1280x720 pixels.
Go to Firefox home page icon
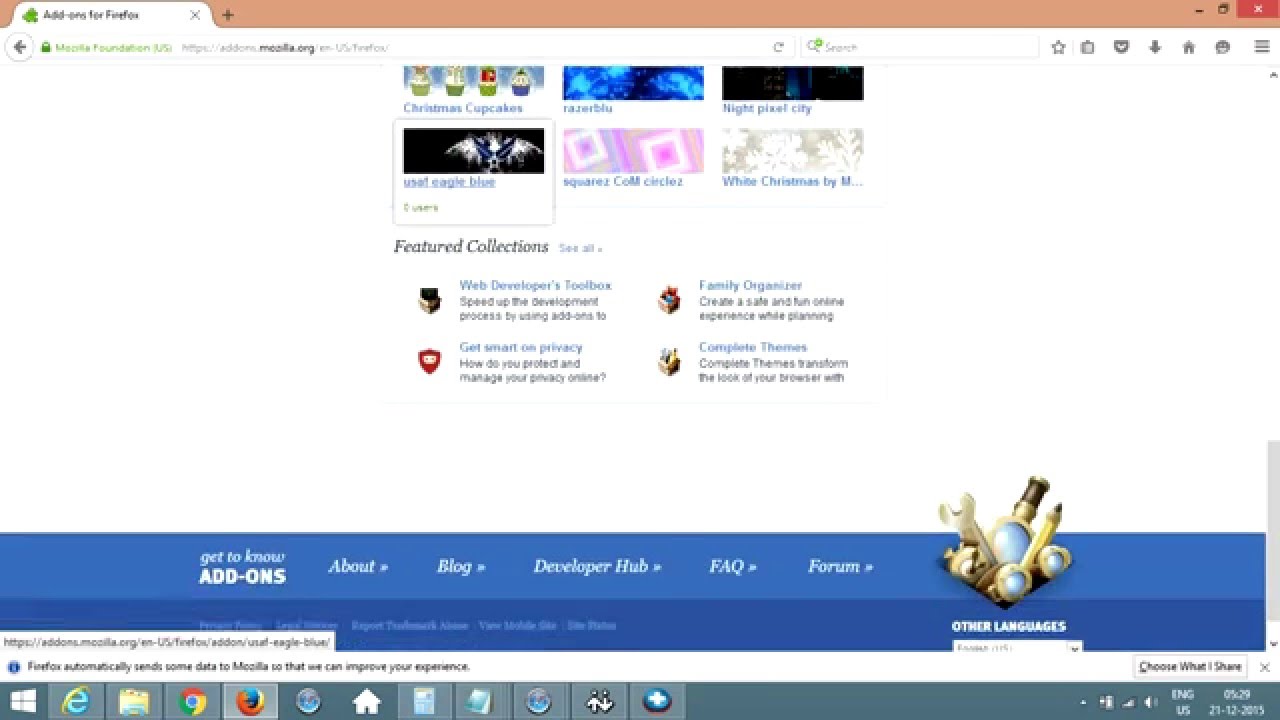pyautogui.click(x=1189, y=47)
